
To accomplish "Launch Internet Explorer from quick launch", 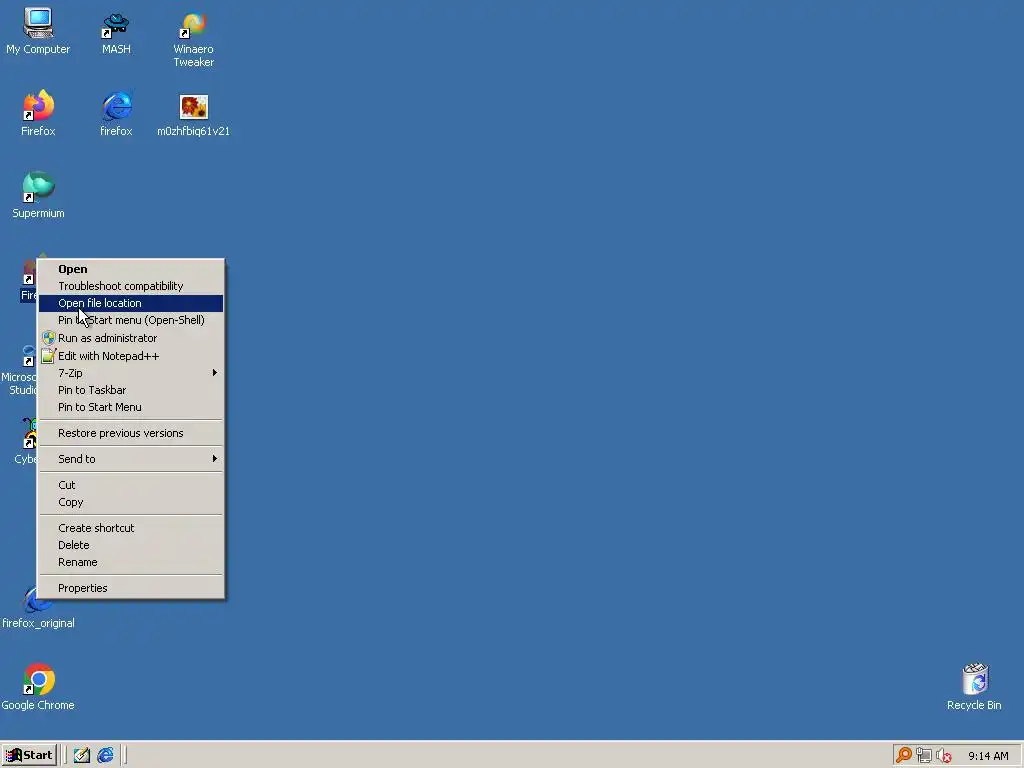I will (x=105, y=755).
